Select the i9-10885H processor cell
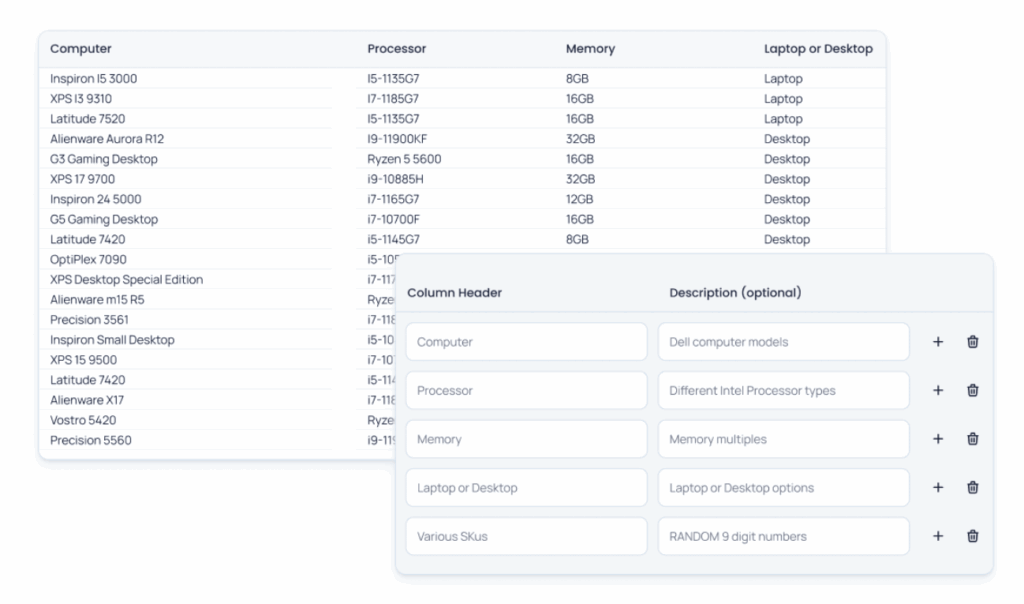 (x=395, y=179)
